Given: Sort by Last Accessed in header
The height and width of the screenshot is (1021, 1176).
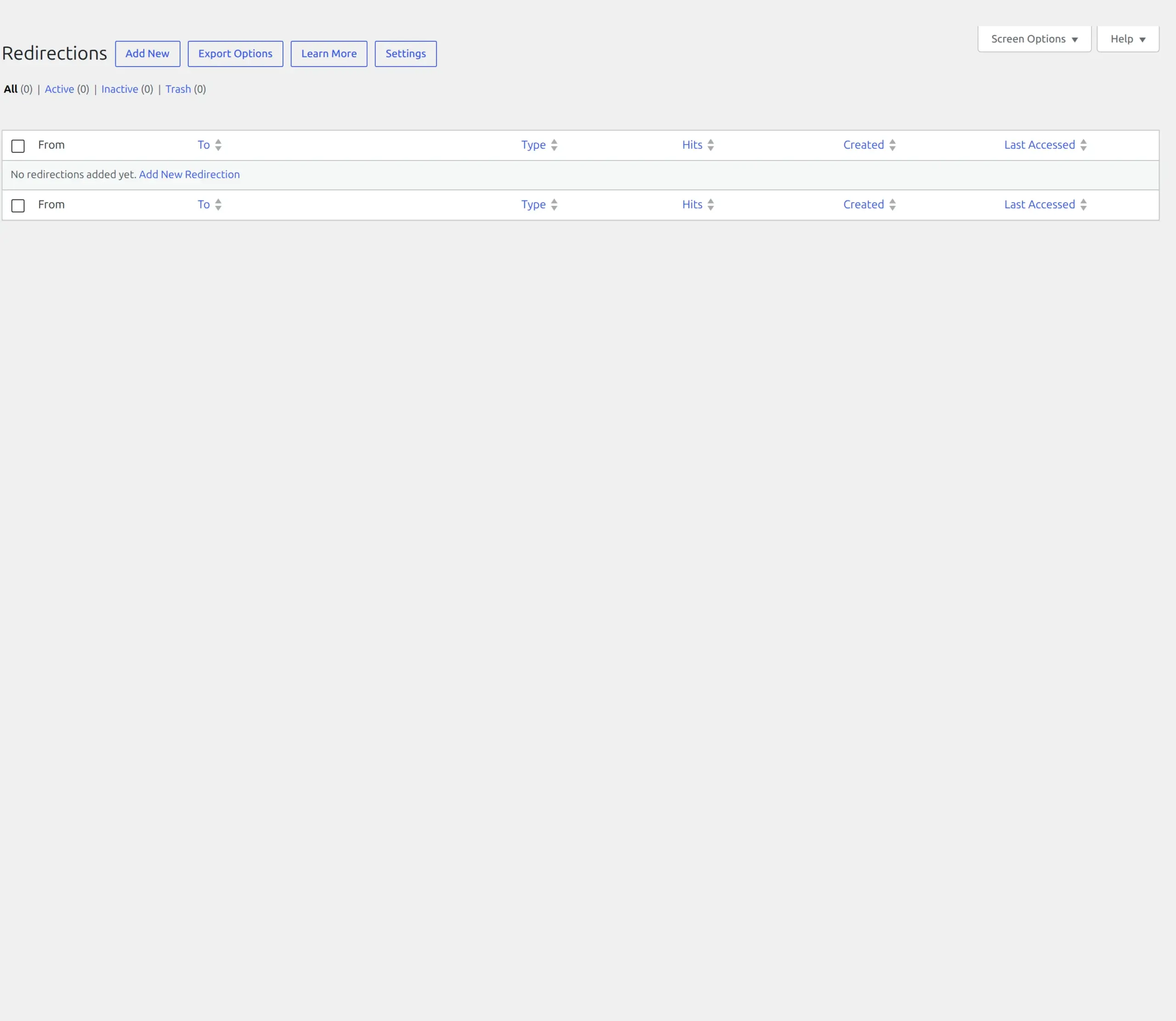Looking at the screenshot, I should [x=1039, y=145].
